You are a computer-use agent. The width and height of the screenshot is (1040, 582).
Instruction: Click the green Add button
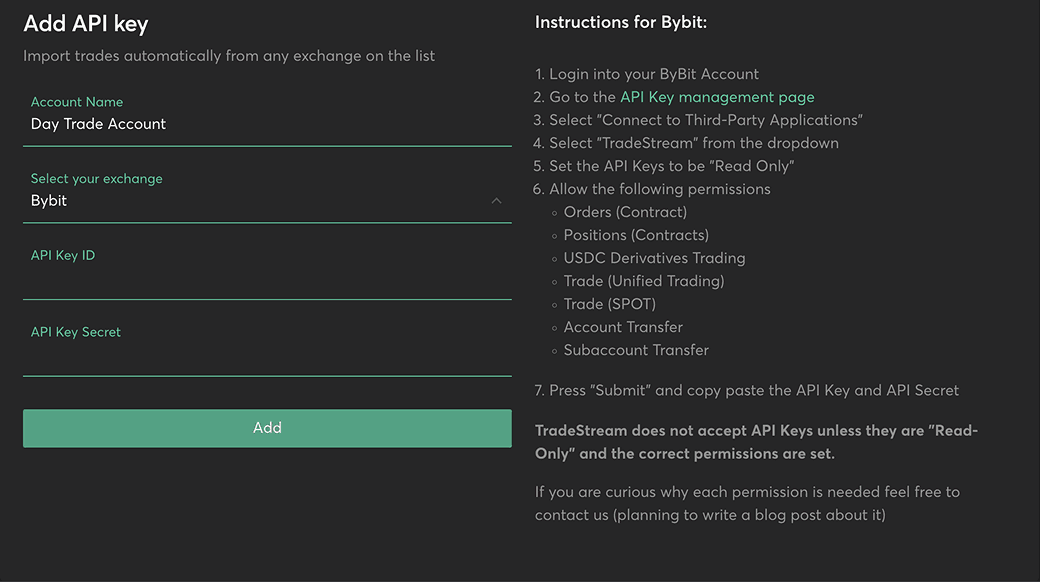(267, 428)
